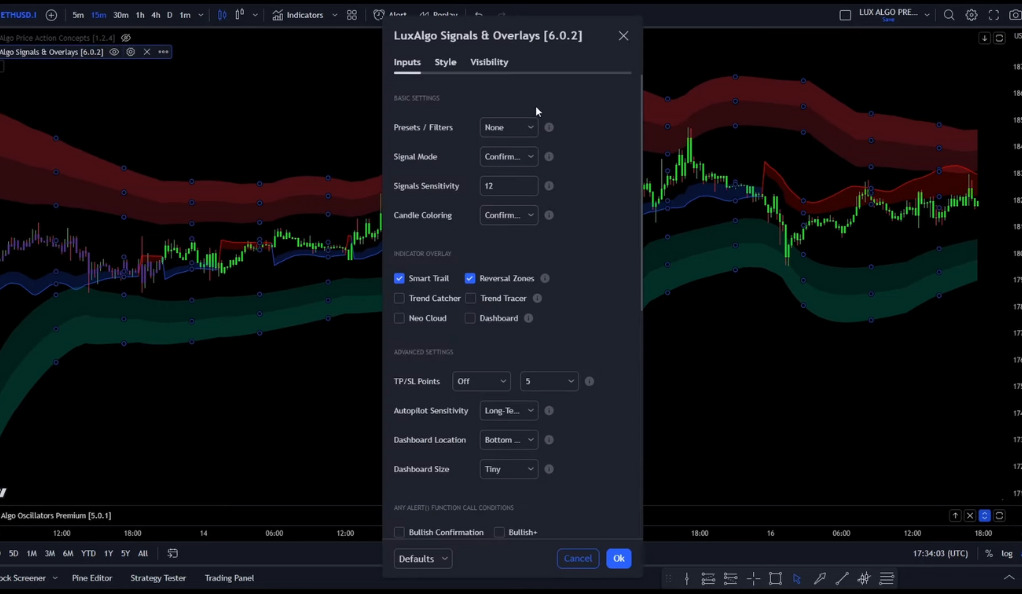The image size is (1022, 594).
Task: Remove the Signals & Overlays indicator with X
Action: pyautogui.click(x=147, y=52)
